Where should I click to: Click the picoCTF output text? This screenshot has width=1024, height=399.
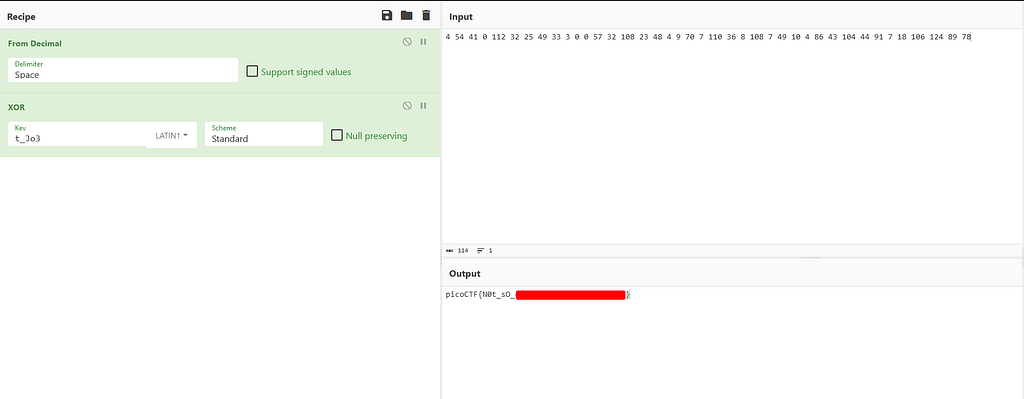pyautogui.click(x=537, y=295)
